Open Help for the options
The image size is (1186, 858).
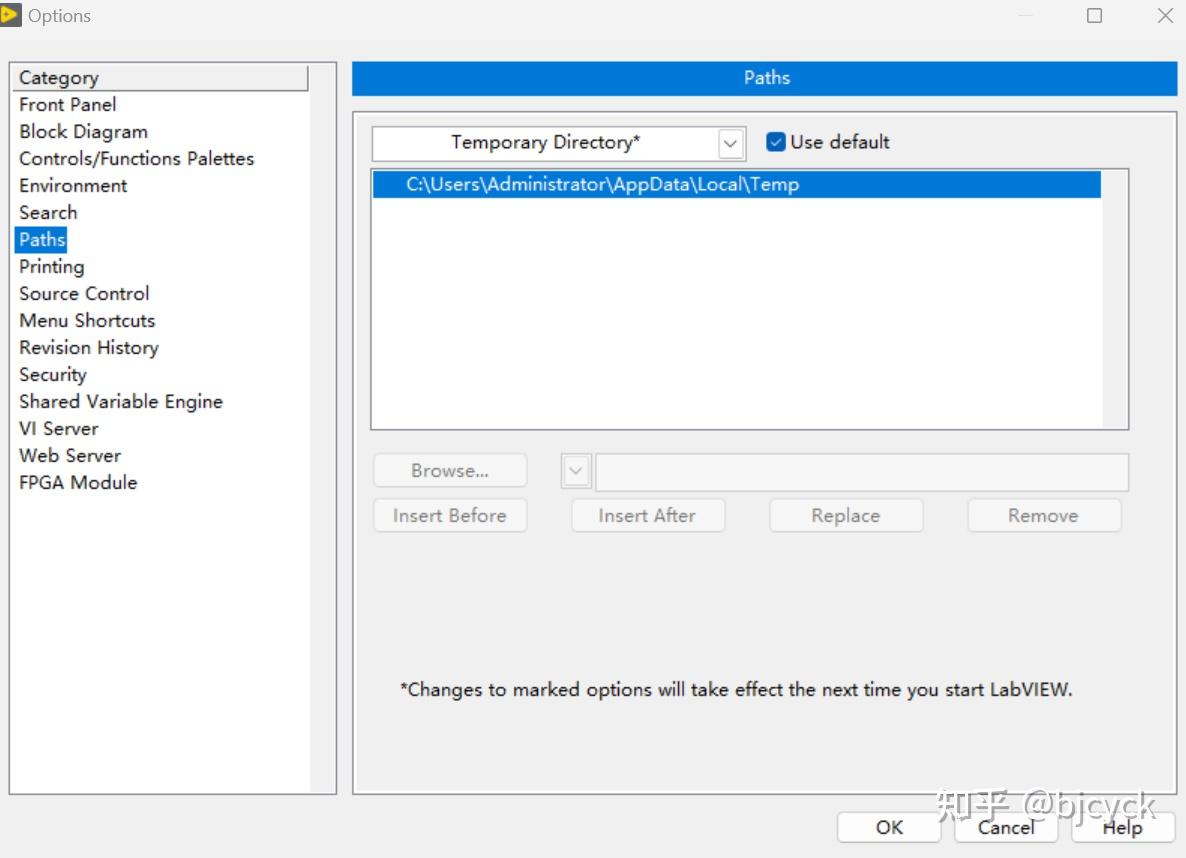click(x=1122, y=827)
